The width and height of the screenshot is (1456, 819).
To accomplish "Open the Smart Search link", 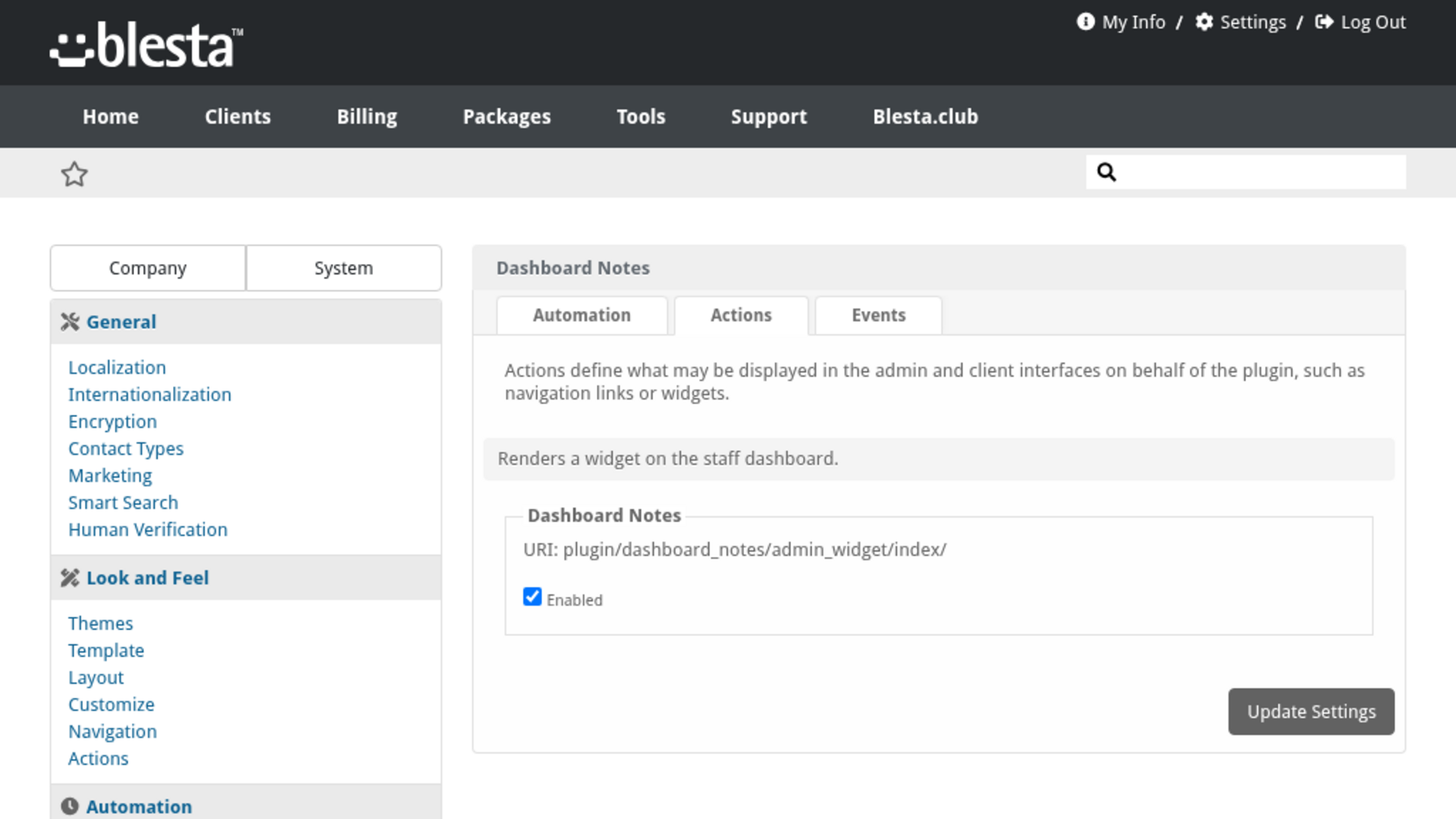I will (123, 503).
